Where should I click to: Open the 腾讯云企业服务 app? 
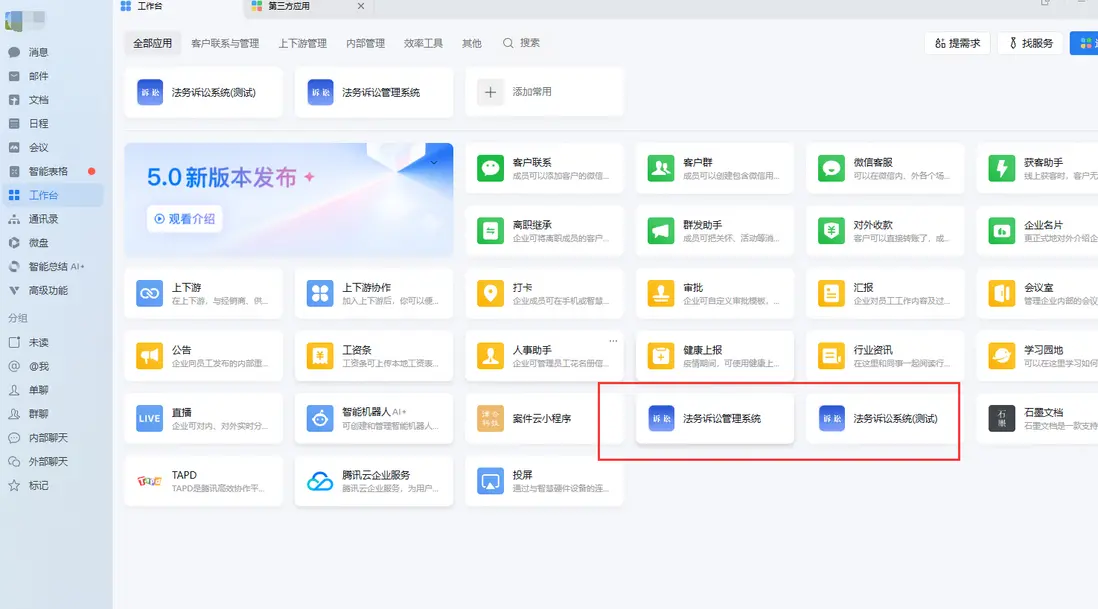[374, 481]
